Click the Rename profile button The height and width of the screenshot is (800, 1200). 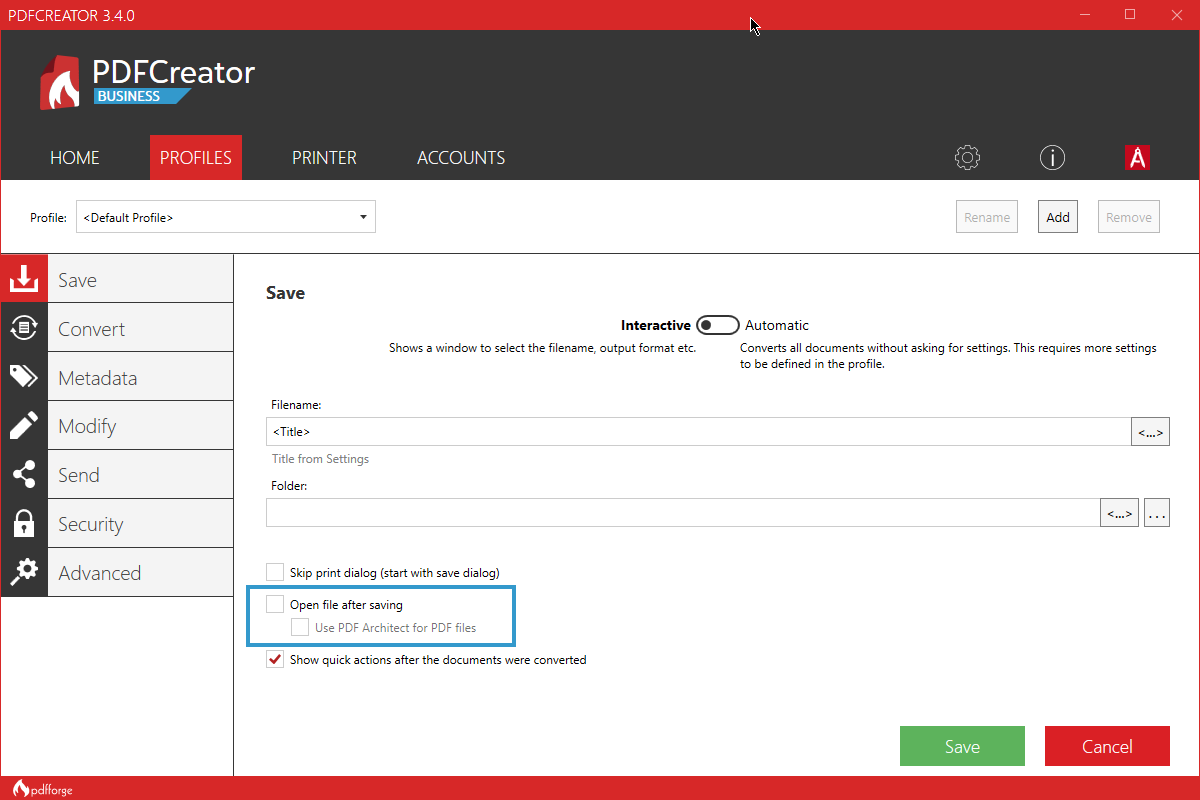coord(987,217)
